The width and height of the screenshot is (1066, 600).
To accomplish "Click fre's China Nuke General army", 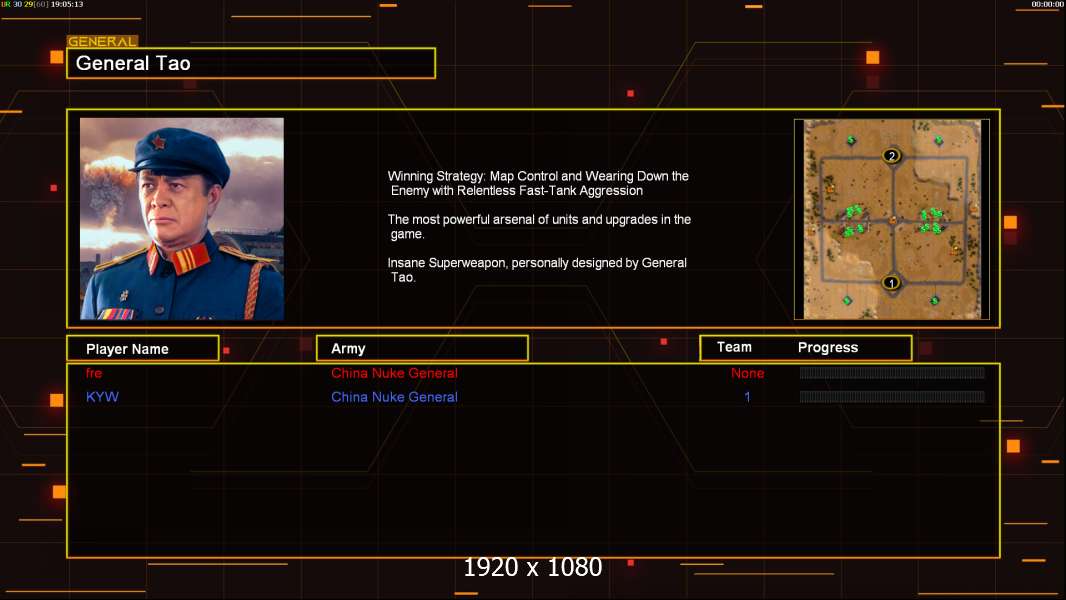I will (394, 373).
